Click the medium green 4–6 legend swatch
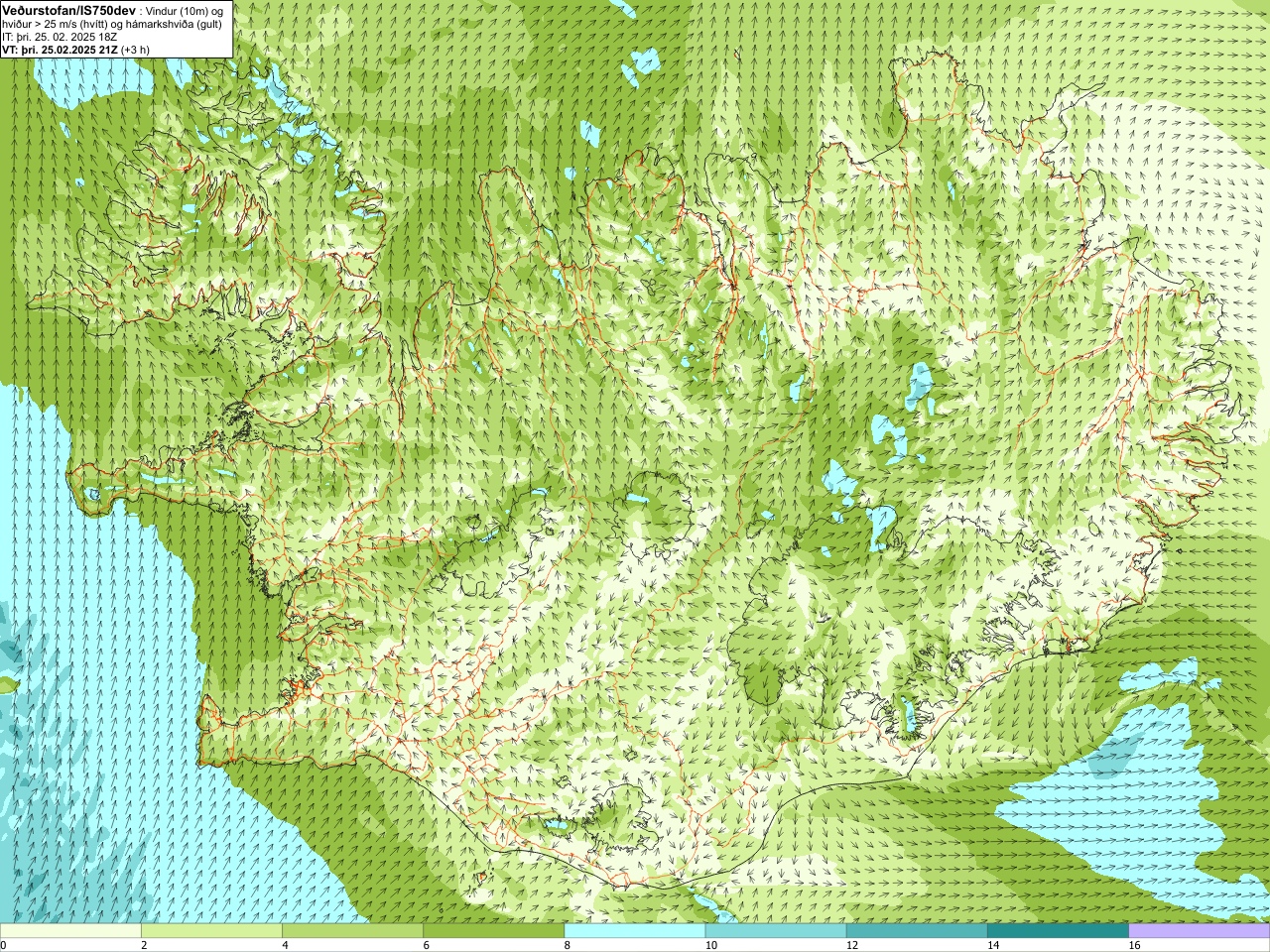This screenshot has height=952, width=1270. click(352, 931)
